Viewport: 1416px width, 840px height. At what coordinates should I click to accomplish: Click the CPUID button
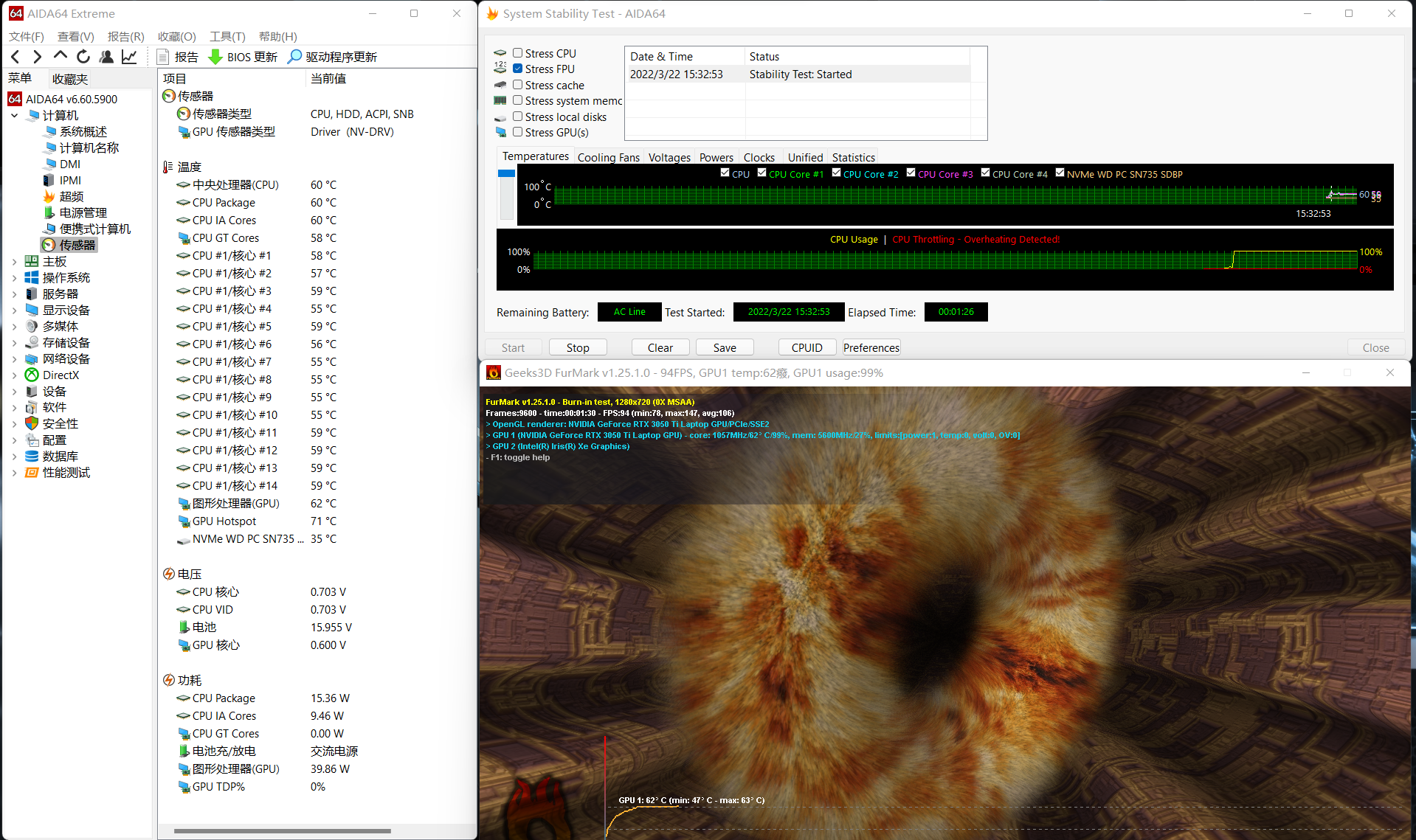click(807, 347)
